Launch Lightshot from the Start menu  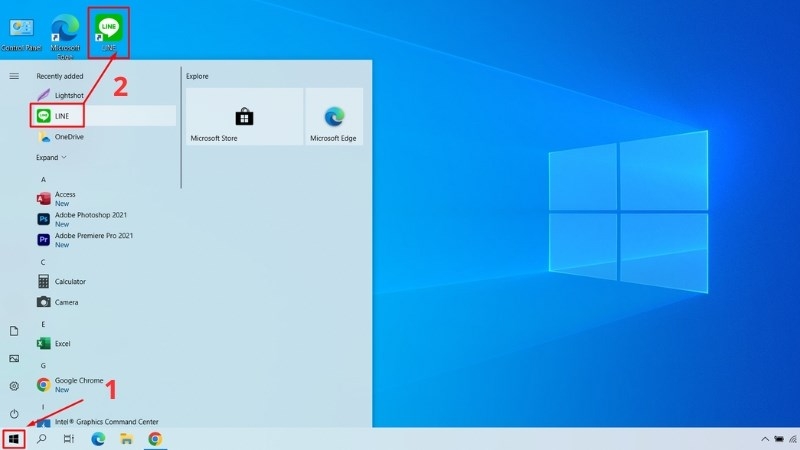click(68, 95)
